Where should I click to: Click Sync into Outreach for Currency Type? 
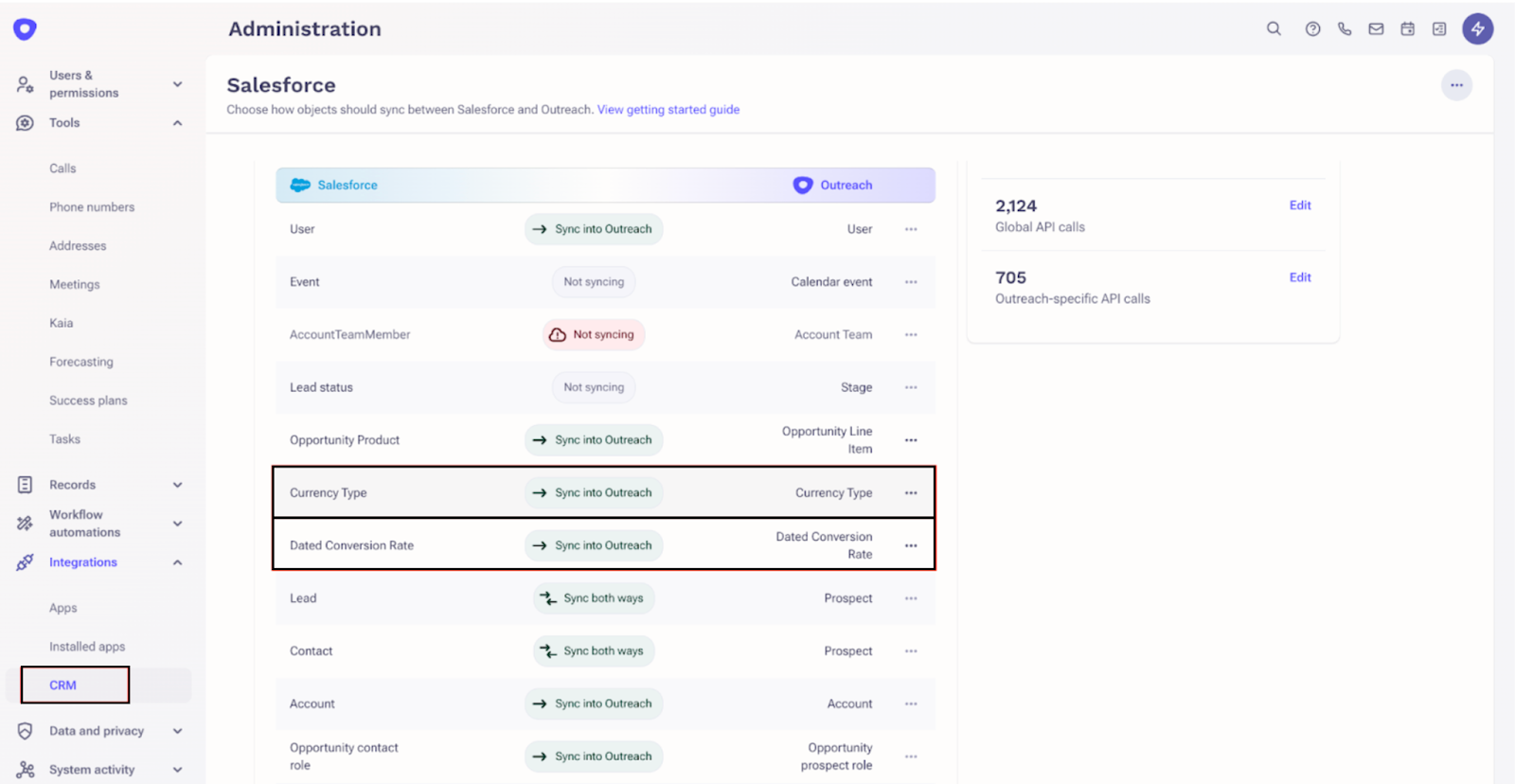(594, 493)
